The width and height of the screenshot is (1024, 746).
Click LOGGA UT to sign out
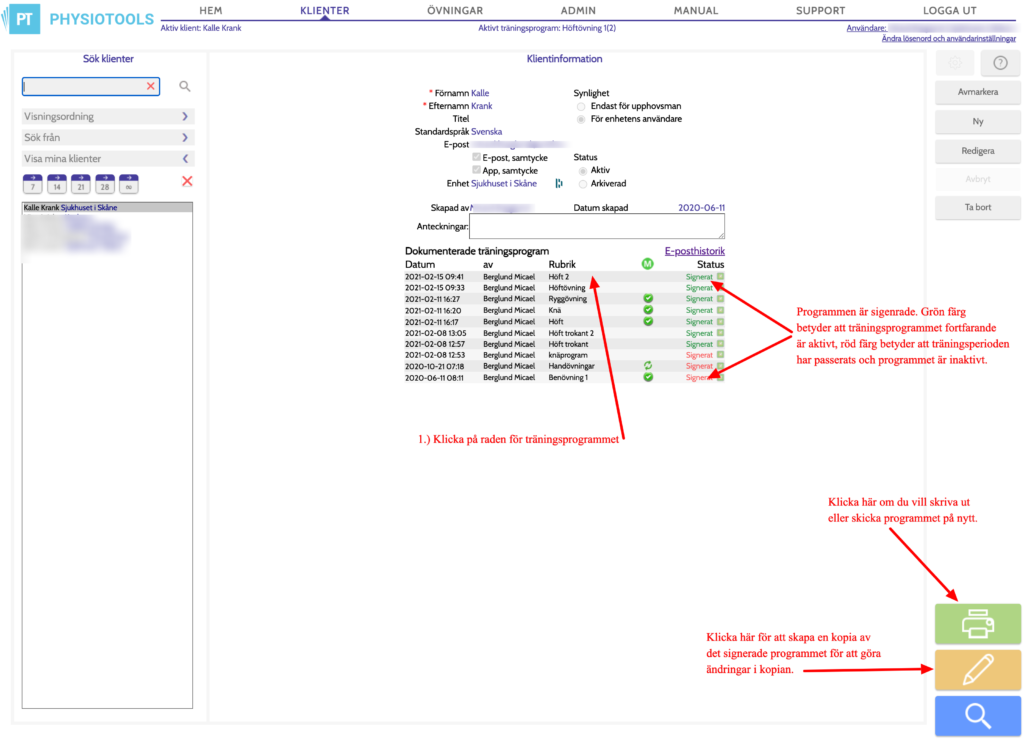pyautogui.click(x=950, y=10)
